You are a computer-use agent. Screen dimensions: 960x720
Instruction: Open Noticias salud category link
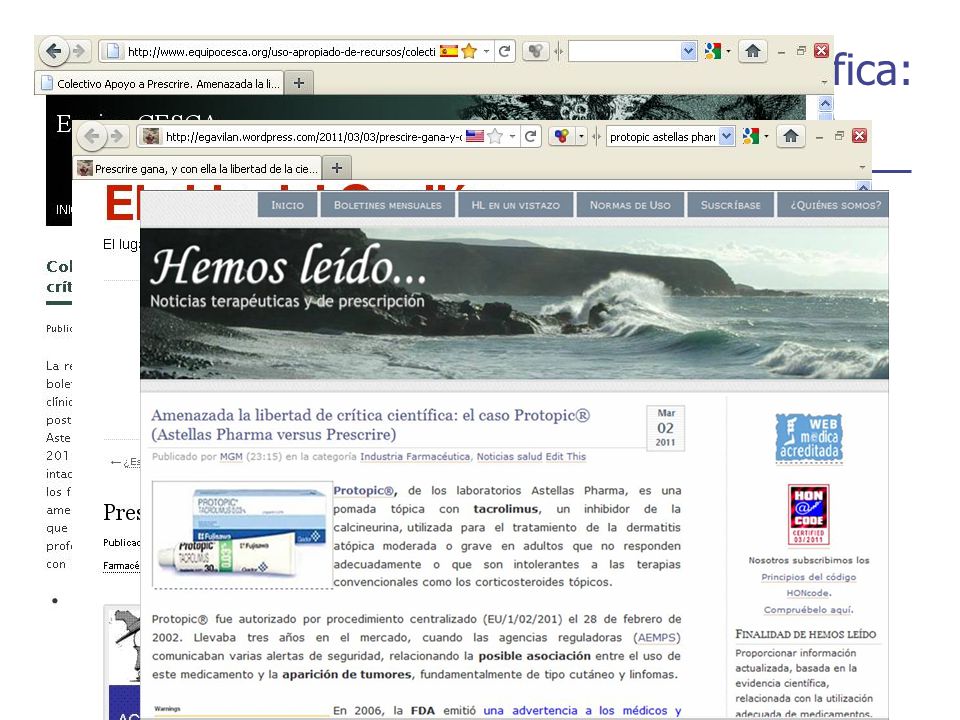click(x=509, y=457)
